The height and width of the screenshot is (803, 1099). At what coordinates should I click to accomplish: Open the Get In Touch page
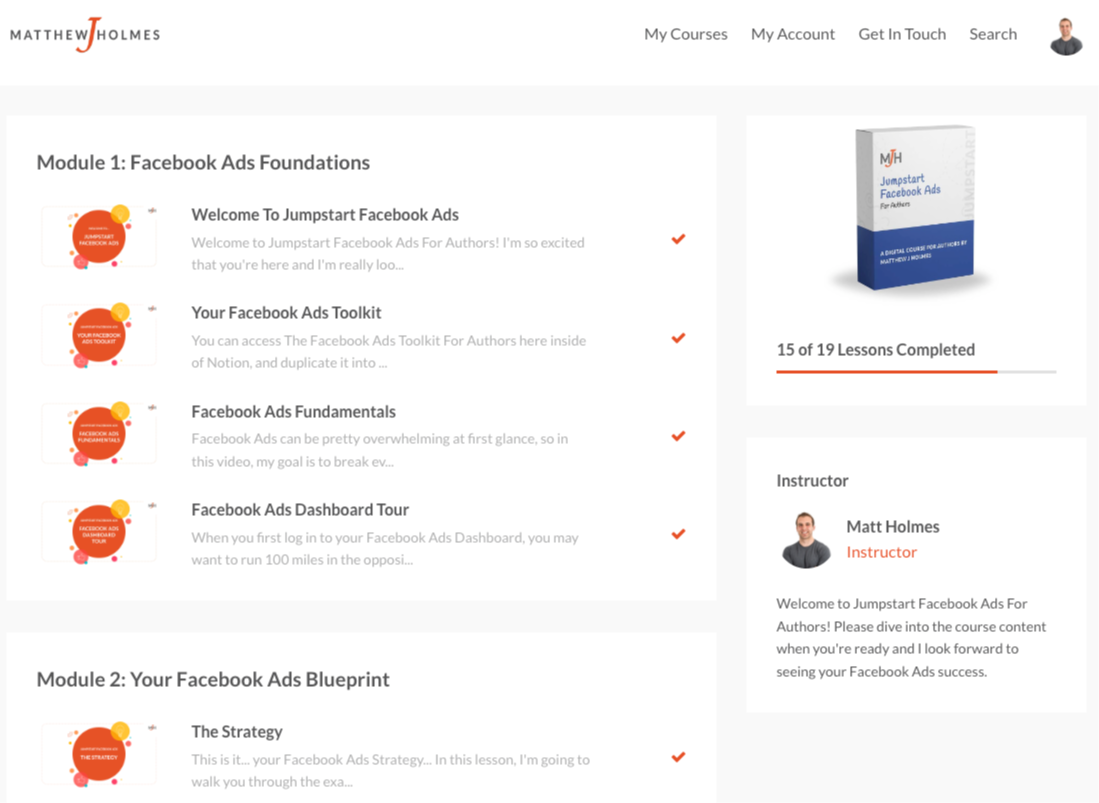coord(902,34)
